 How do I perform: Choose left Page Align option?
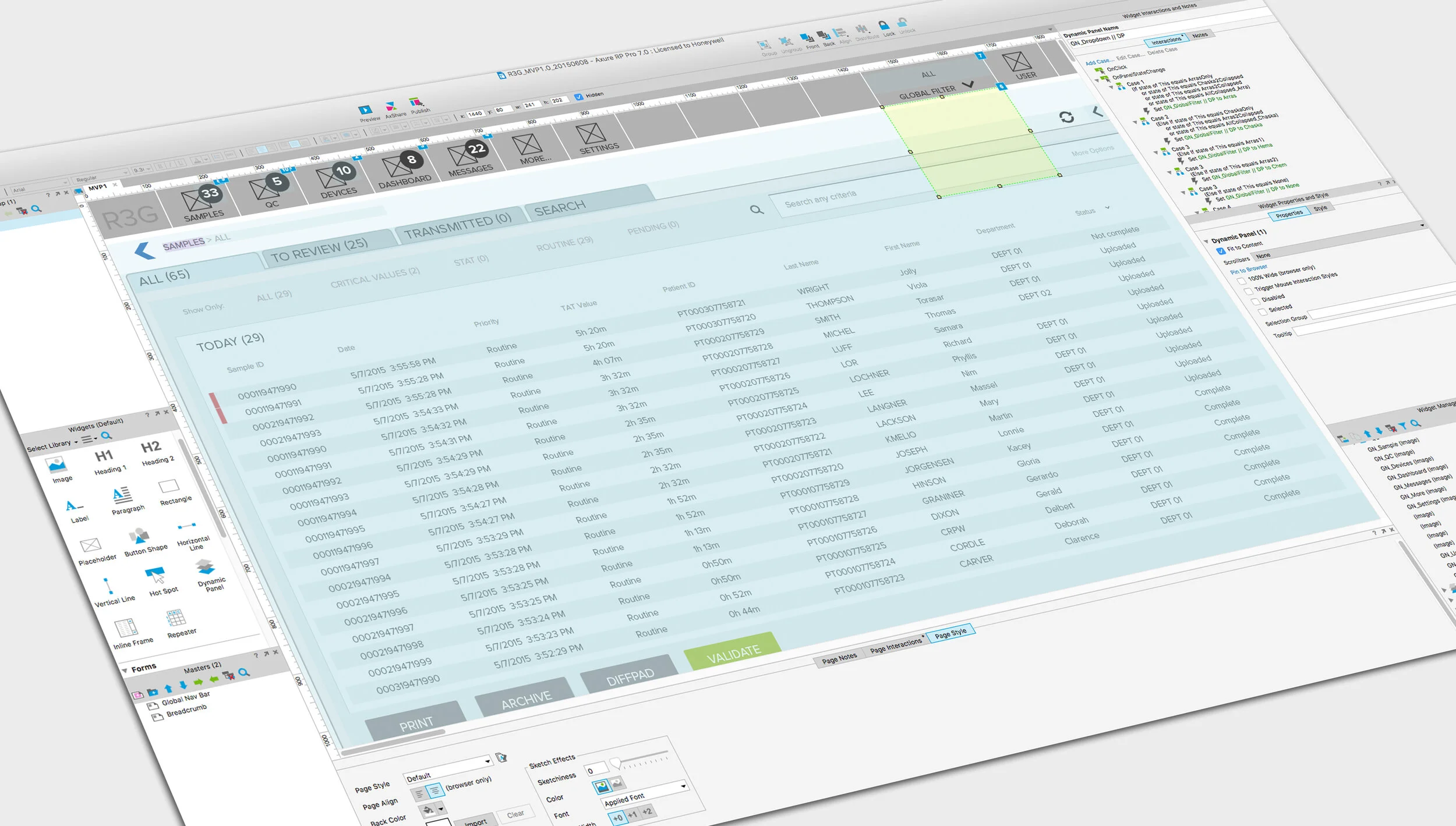(x=419, y=794)
